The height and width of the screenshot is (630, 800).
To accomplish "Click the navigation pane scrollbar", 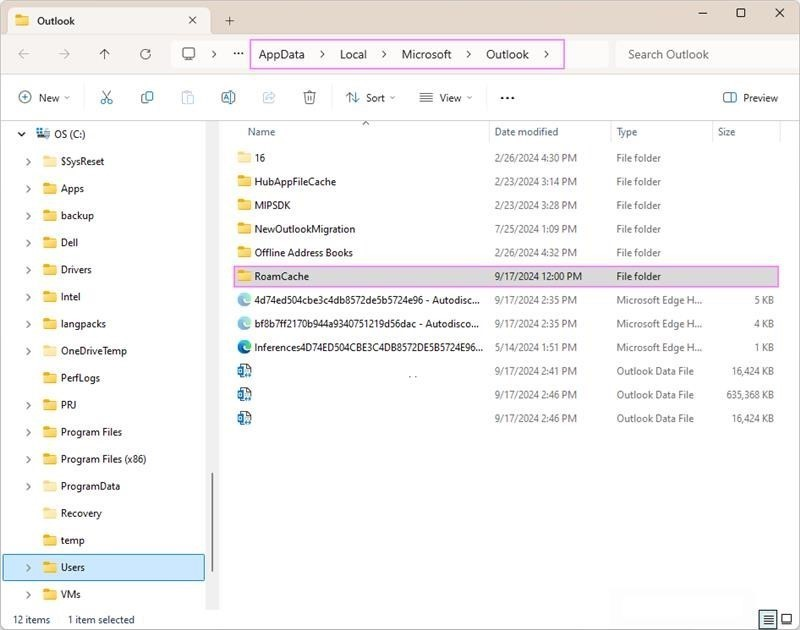I will point(212,522).
